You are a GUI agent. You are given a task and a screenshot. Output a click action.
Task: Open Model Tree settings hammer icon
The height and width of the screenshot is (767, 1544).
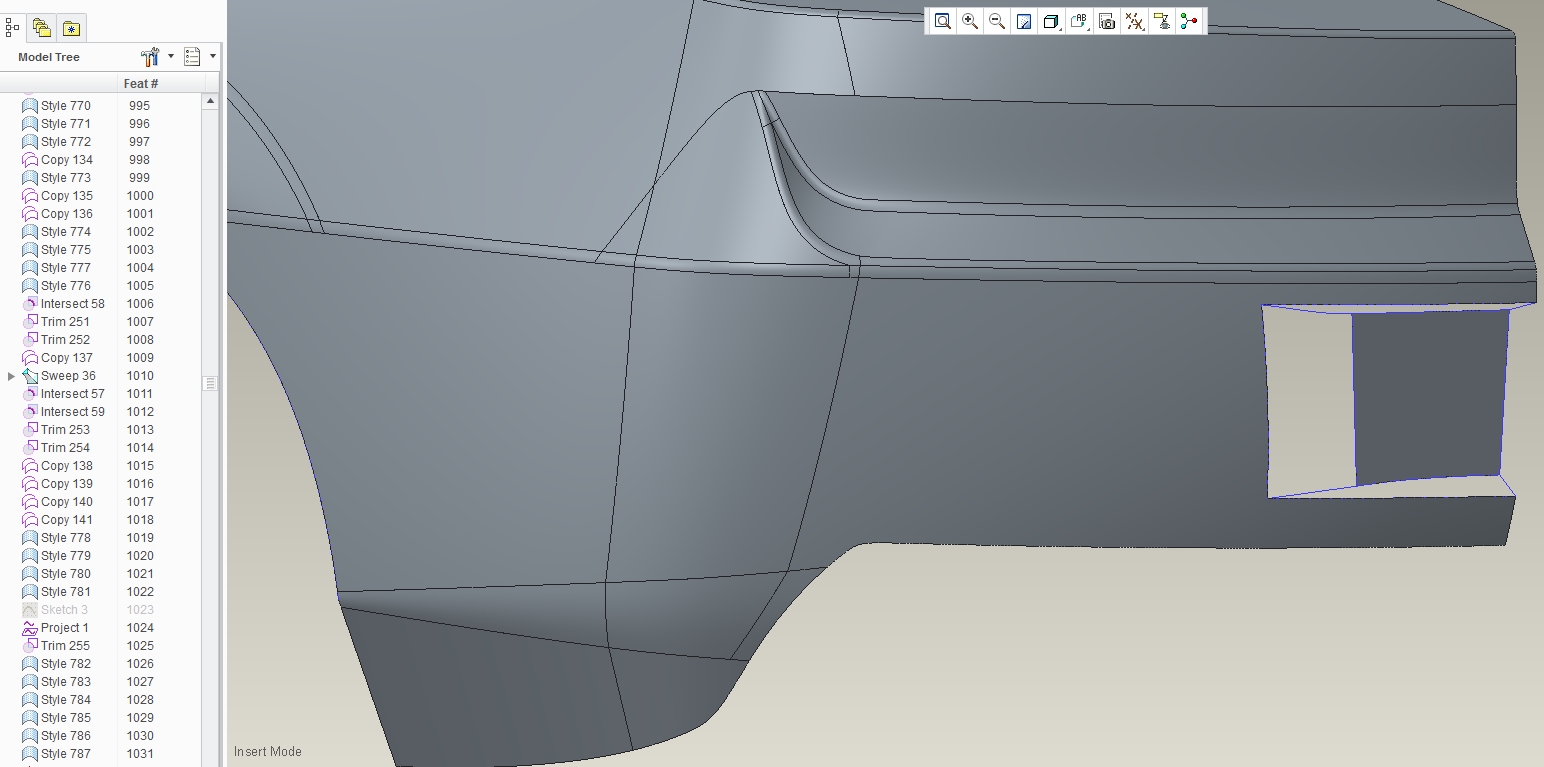pos(150,57)
